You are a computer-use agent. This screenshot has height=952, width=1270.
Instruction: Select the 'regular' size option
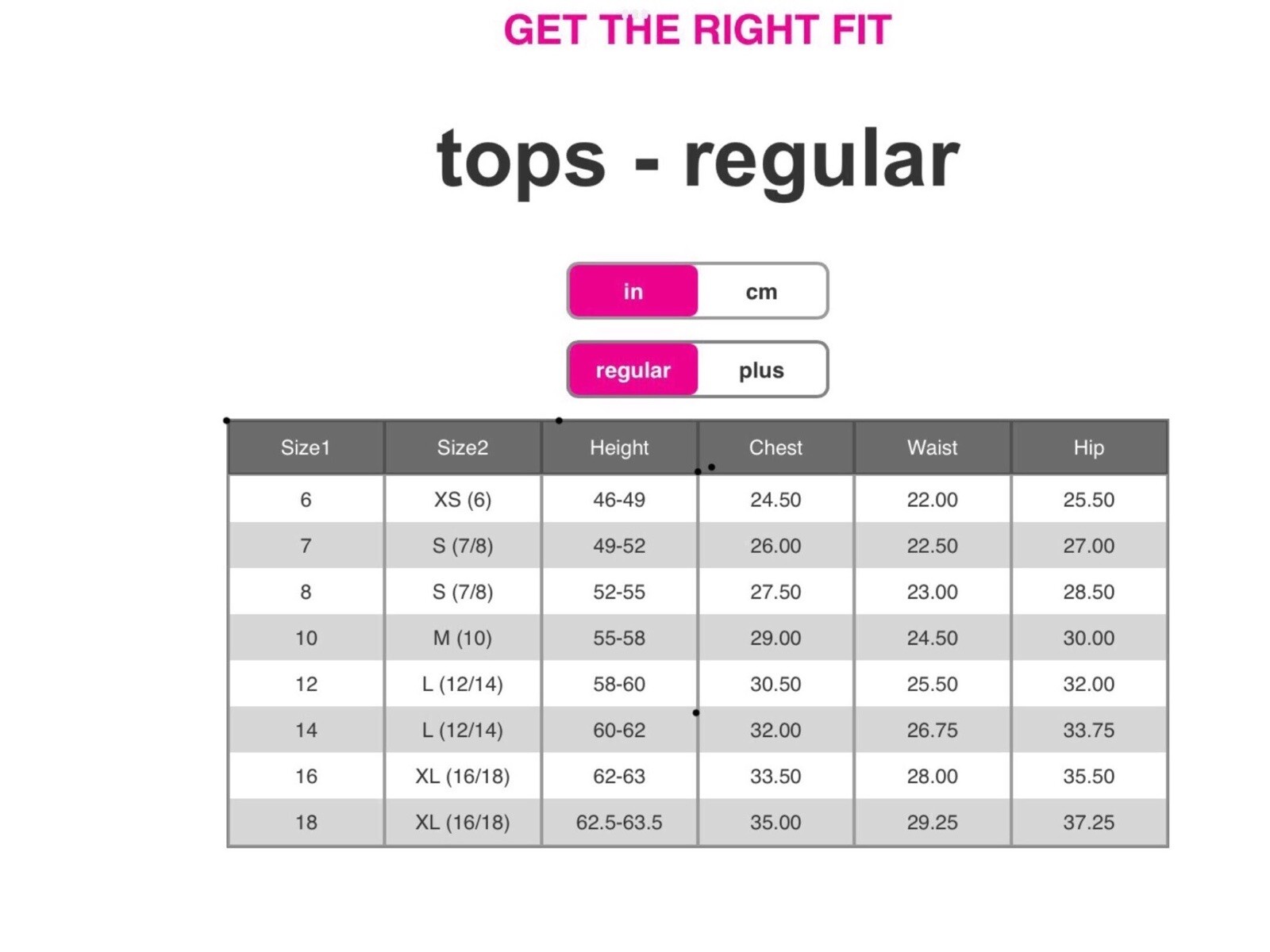(x=633, y=370)
